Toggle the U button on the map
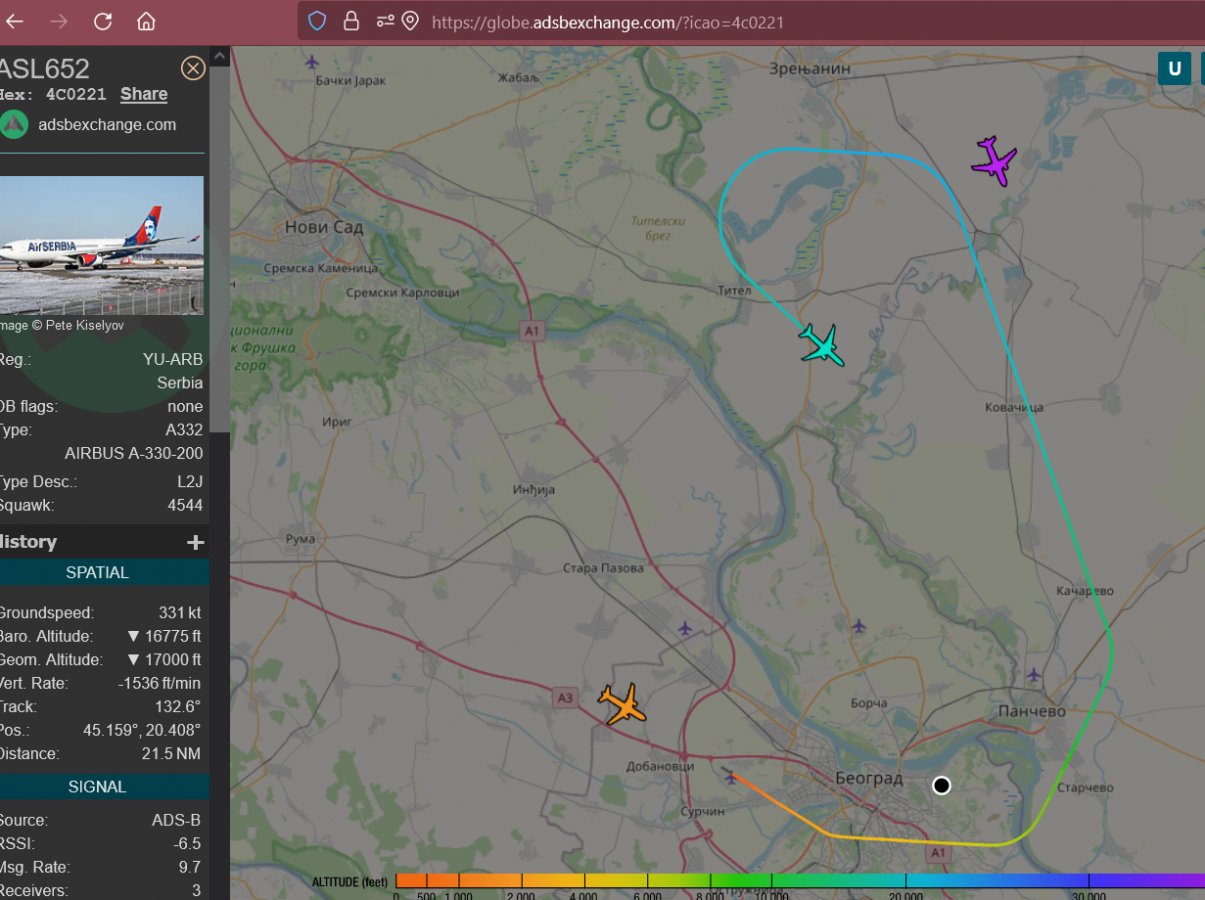The image size is (1205, 900). [x=1174, y=68]
